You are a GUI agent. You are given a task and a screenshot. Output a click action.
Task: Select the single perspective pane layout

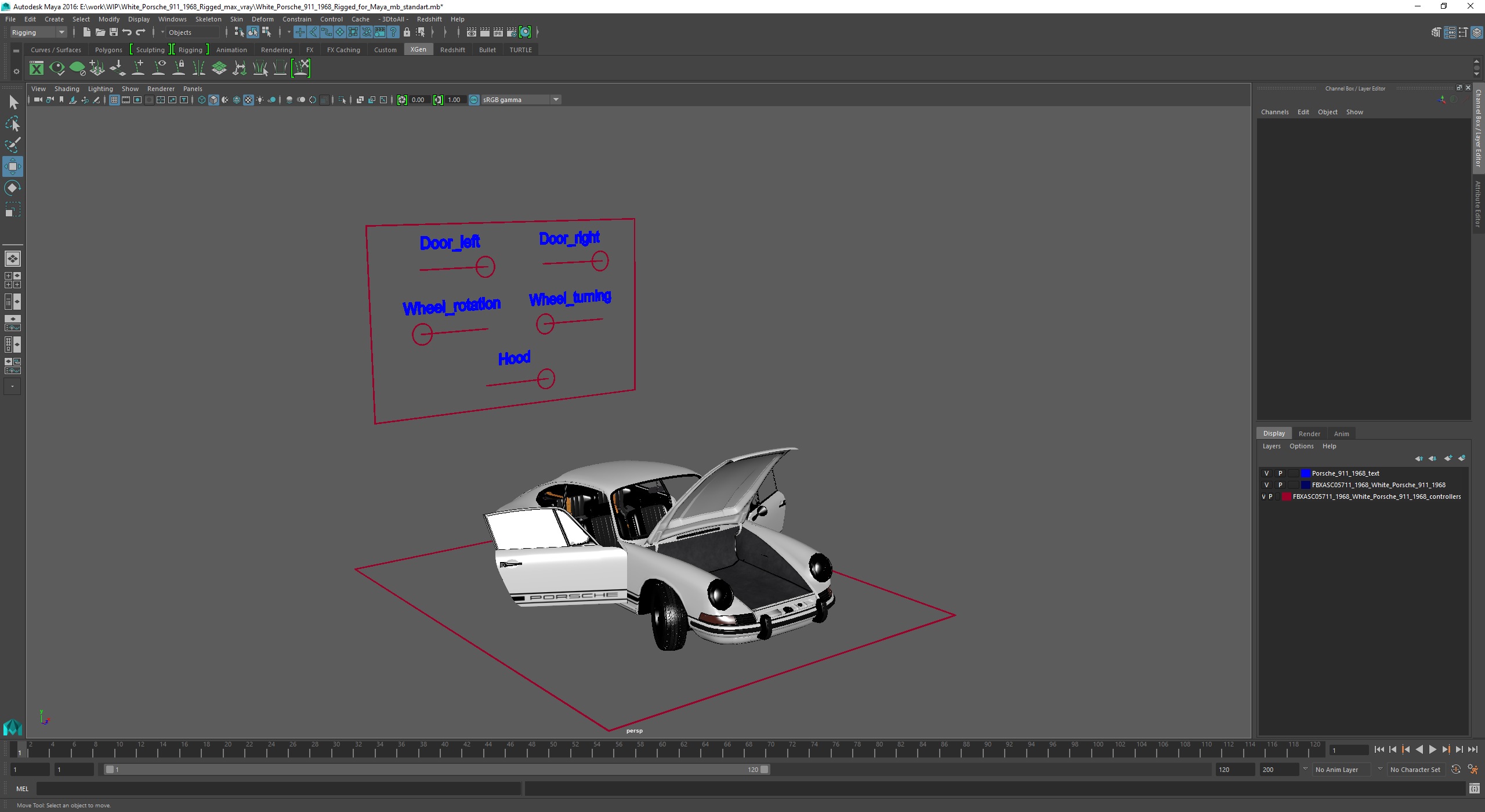click(x=12, y=259)
